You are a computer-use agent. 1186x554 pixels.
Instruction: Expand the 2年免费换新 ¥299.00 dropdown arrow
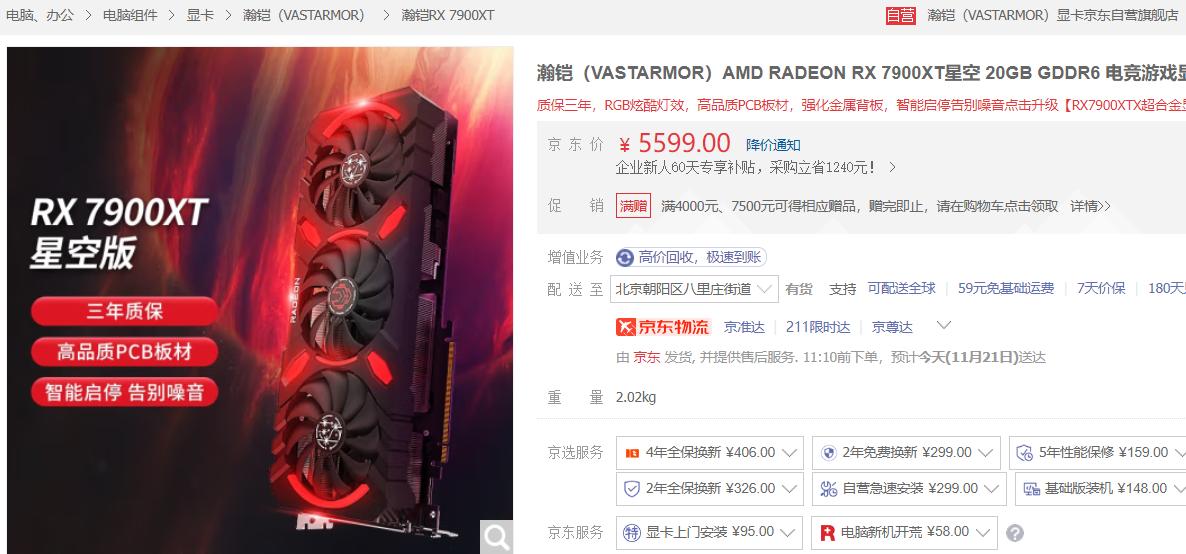click(x=985, y=453)
